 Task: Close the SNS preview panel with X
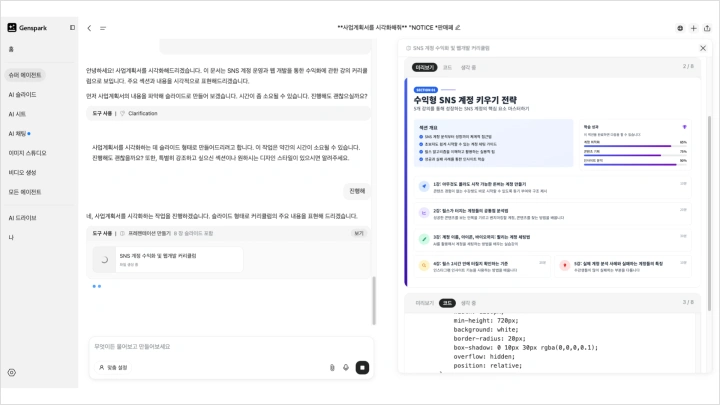point(704,48)
